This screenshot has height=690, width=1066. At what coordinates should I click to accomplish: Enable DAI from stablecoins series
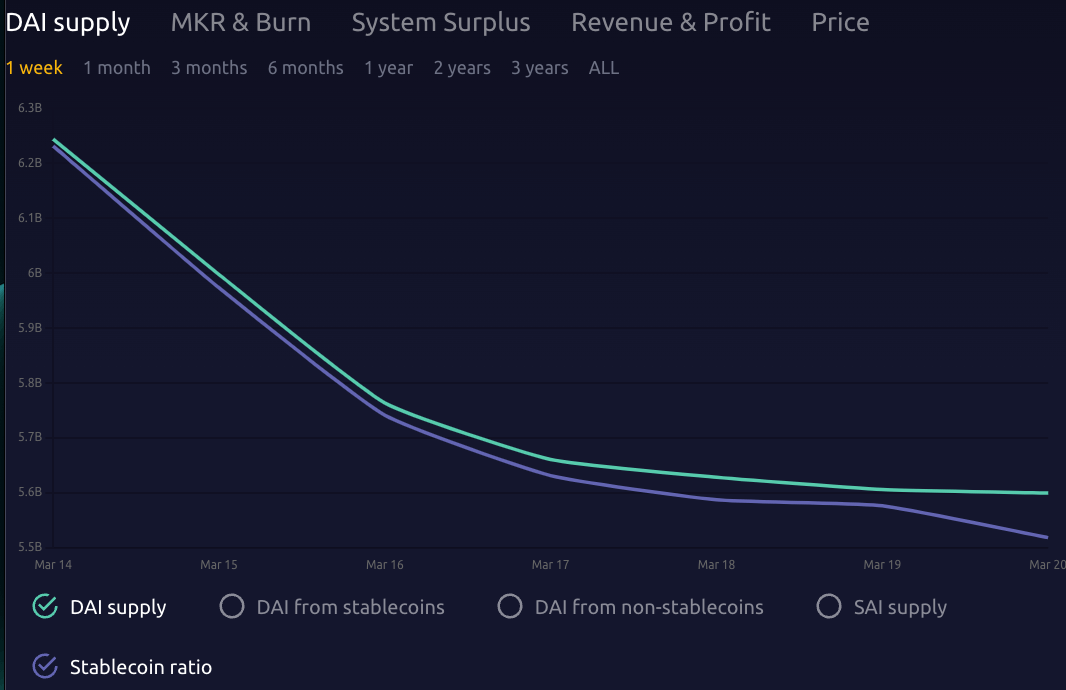tap(232, 607)
